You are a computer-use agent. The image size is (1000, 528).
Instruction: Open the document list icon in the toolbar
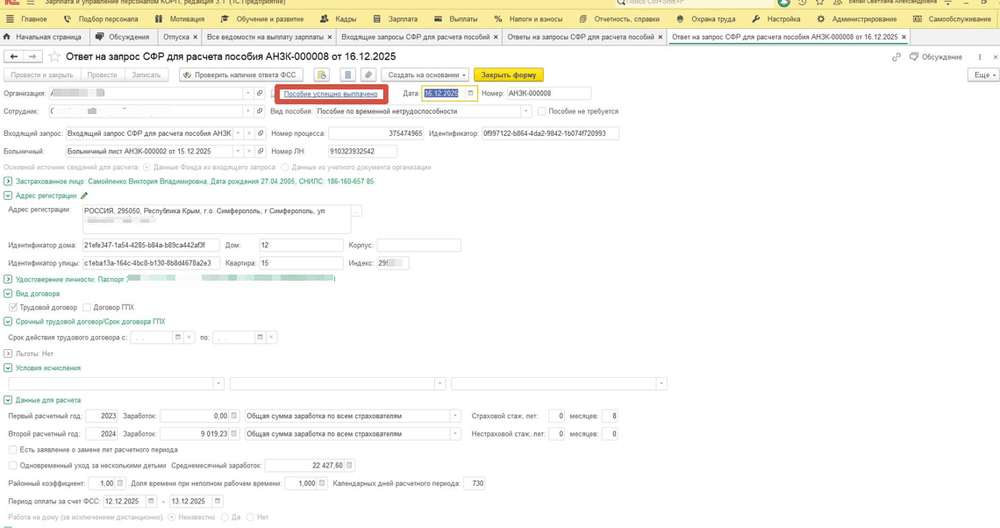click(348, 75)
